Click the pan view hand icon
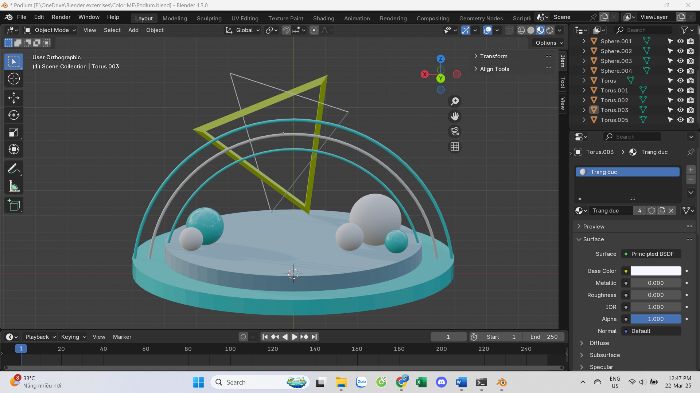Image resolution: width=700 pixels, height=393 pixels. pyautogui.click(x=454, y=116)
